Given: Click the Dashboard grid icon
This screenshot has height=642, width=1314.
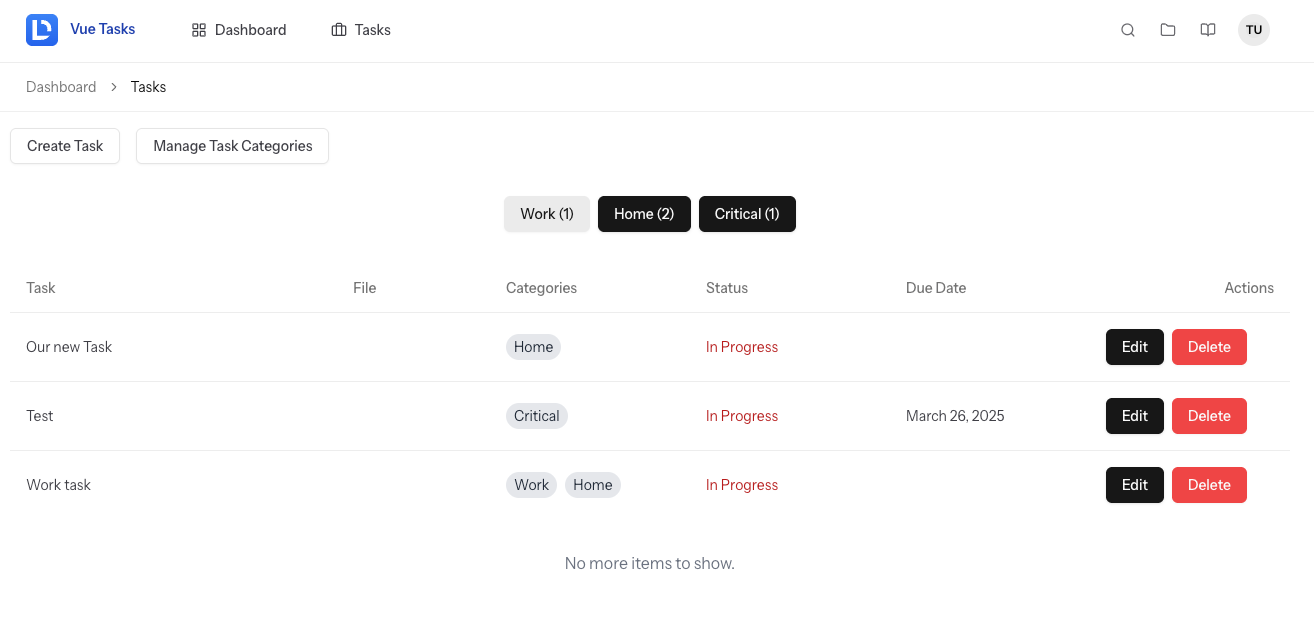Looking at the screenshot, I should coord(199,30).
